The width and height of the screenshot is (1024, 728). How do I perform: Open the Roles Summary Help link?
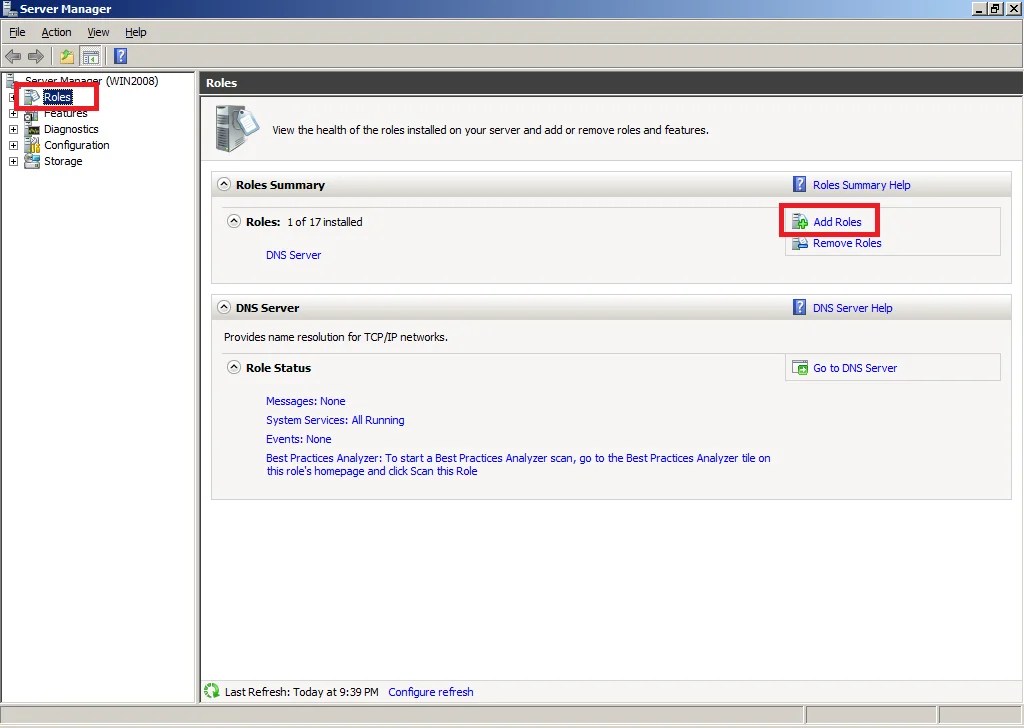click(861, 185)
